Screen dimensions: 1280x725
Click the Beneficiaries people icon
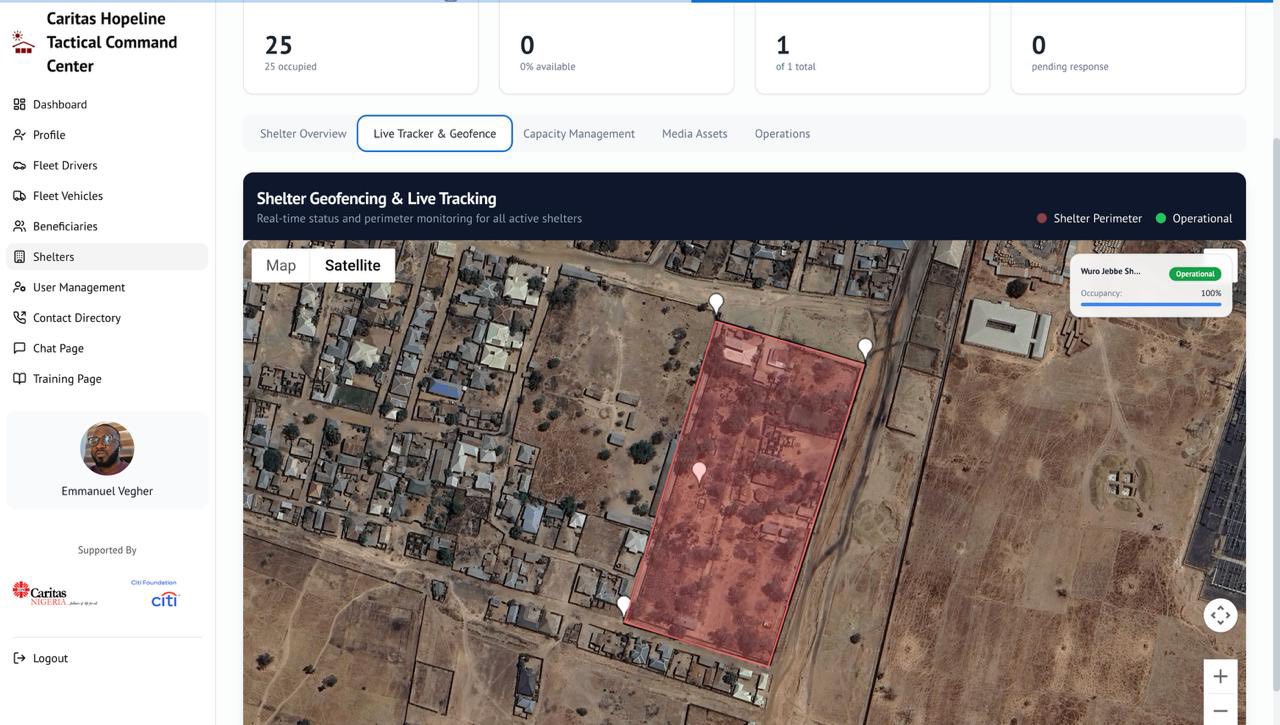pyautogui.click(x=19, y=226)
